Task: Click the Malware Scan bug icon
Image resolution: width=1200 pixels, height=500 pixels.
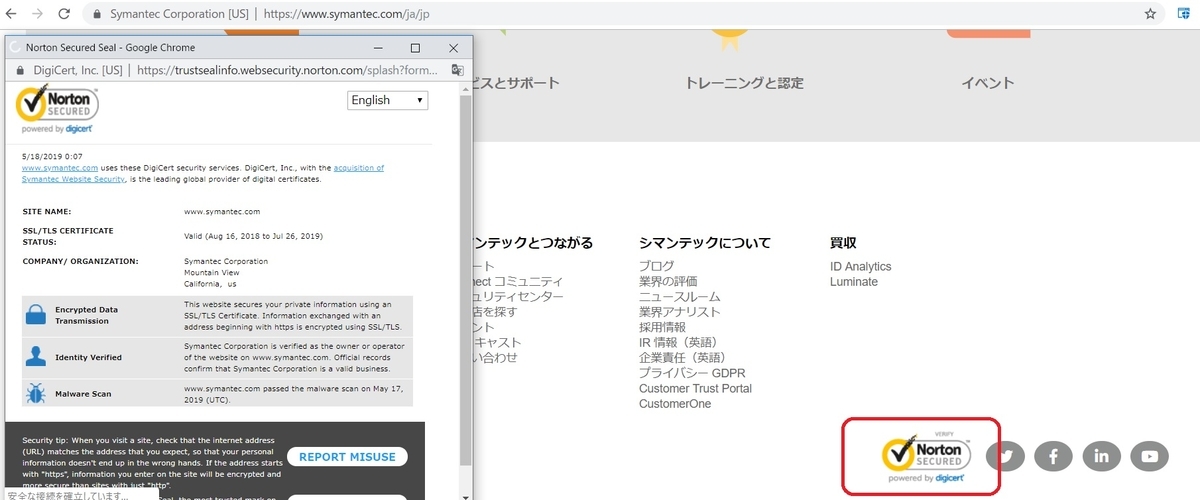Action: (36, 393)
